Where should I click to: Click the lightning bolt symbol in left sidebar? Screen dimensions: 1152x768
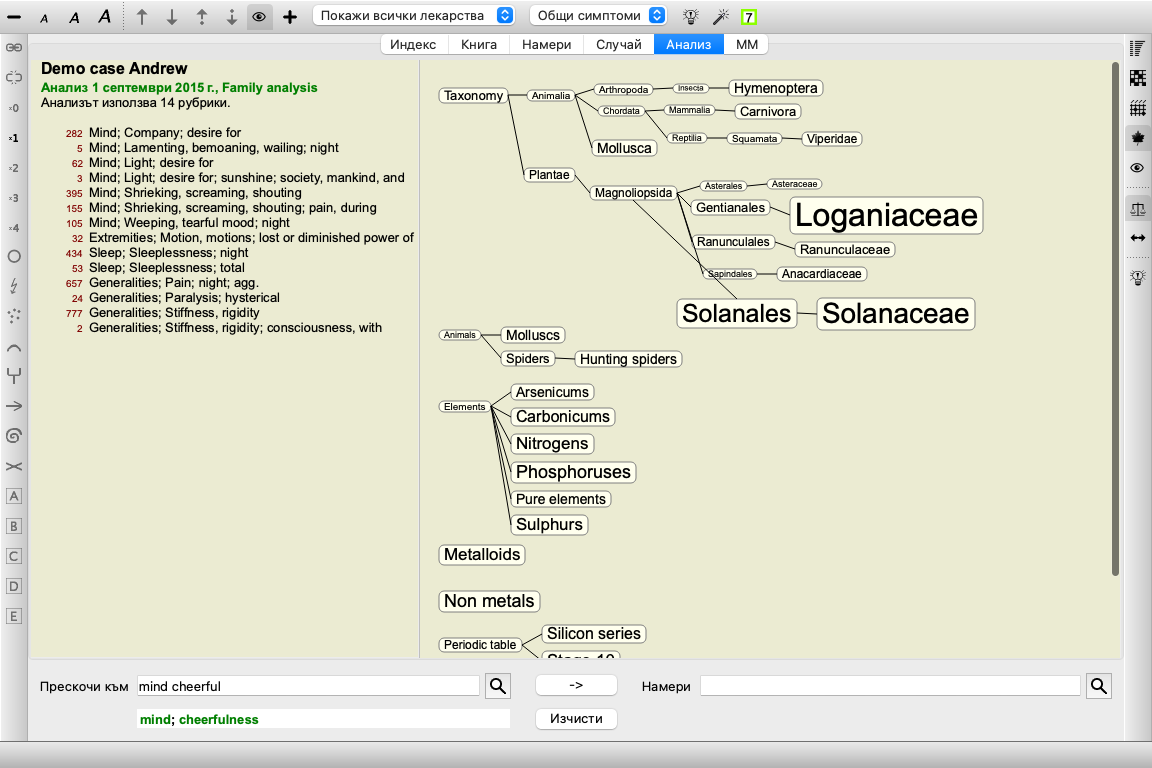coord(14,286)
